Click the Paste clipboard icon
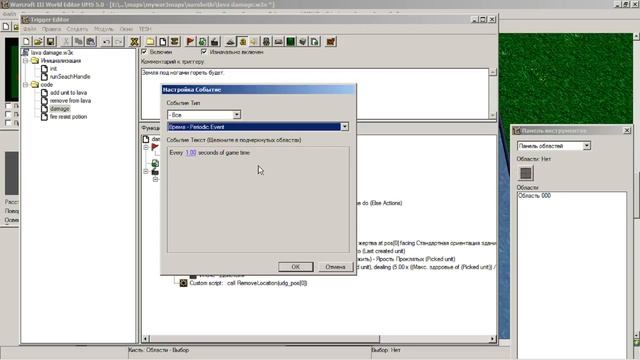This screenshot has height=360, width=640. [91, 42]
